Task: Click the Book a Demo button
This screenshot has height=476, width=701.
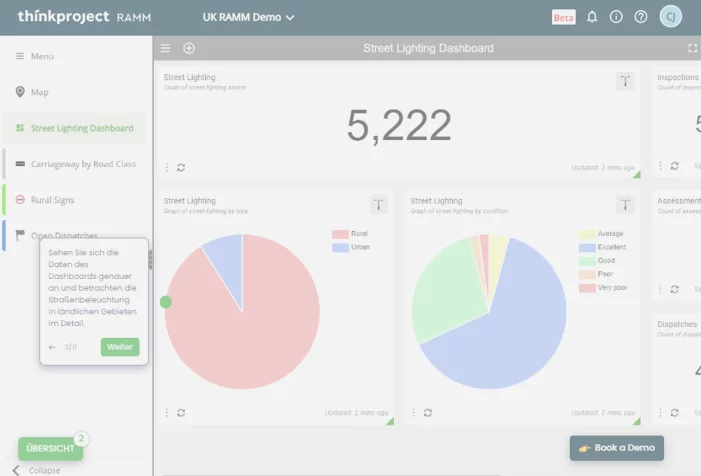Action: (x=617, y=448)
